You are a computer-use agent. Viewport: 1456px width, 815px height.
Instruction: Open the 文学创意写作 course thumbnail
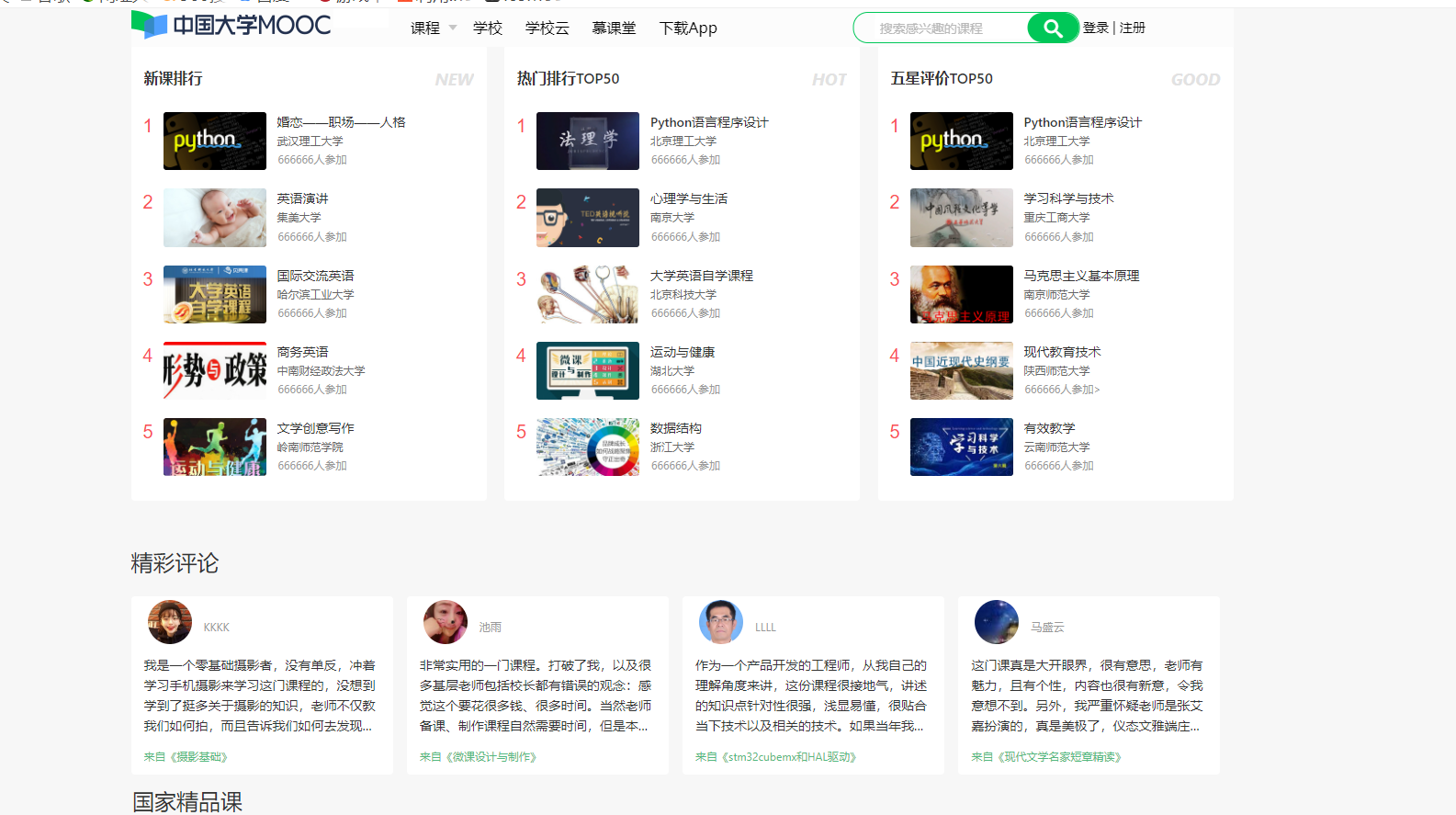(215, 447)
